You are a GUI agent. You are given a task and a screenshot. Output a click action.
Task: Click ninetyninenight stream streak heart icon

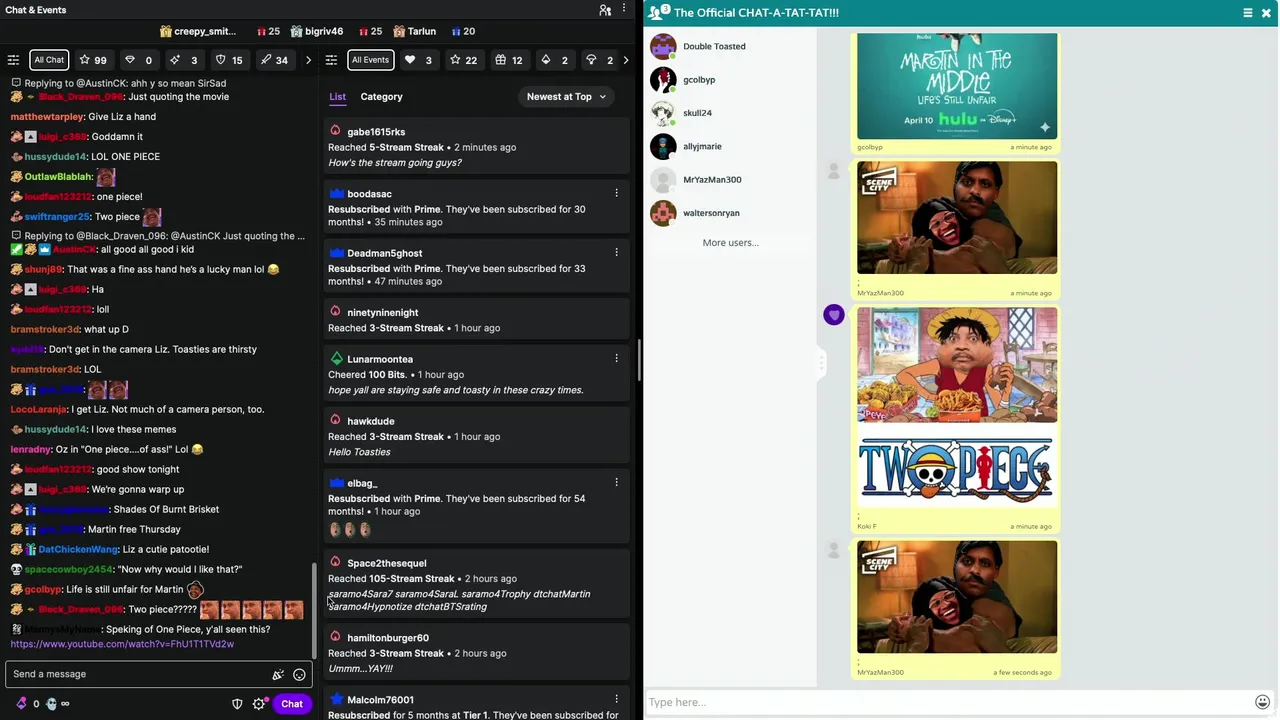point(335,312)
